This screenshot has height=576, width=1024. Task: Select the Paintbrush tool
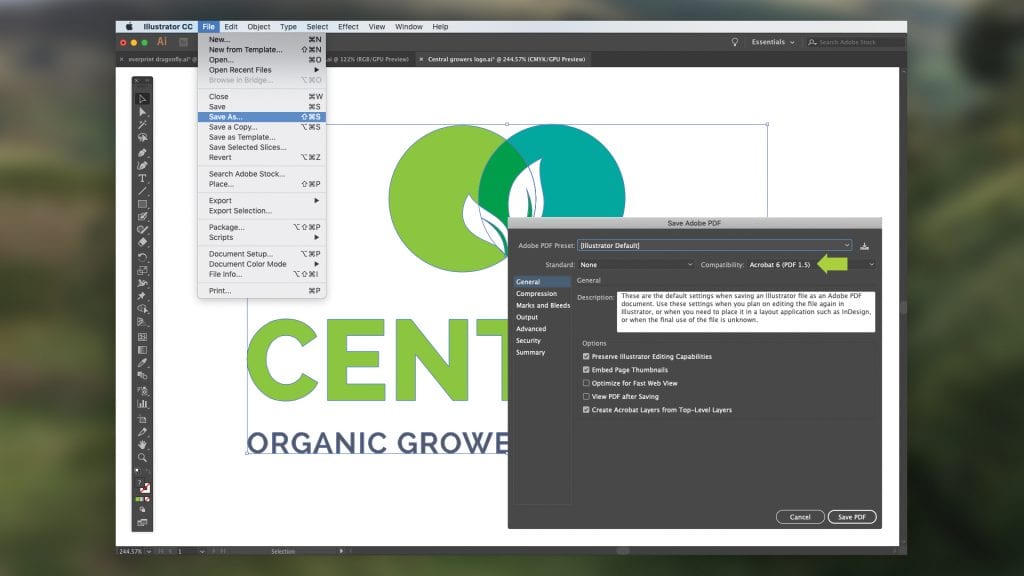142,216
